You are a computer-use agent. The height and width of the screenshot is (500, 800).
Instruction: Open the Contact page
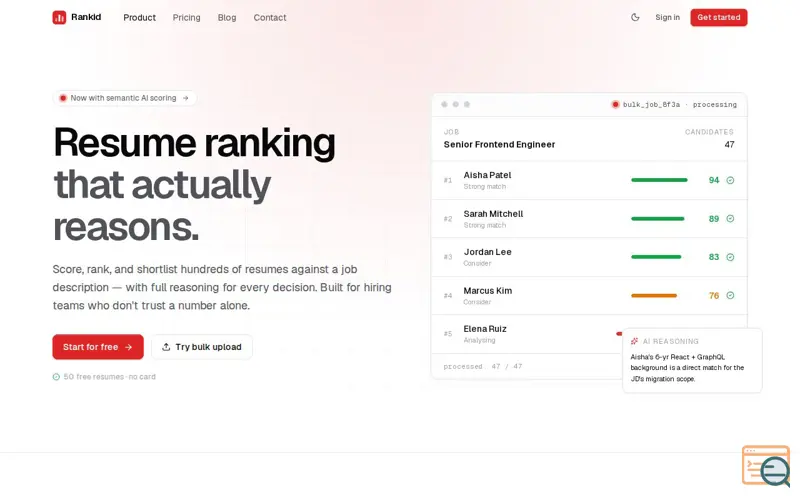[x=270, y=17]
